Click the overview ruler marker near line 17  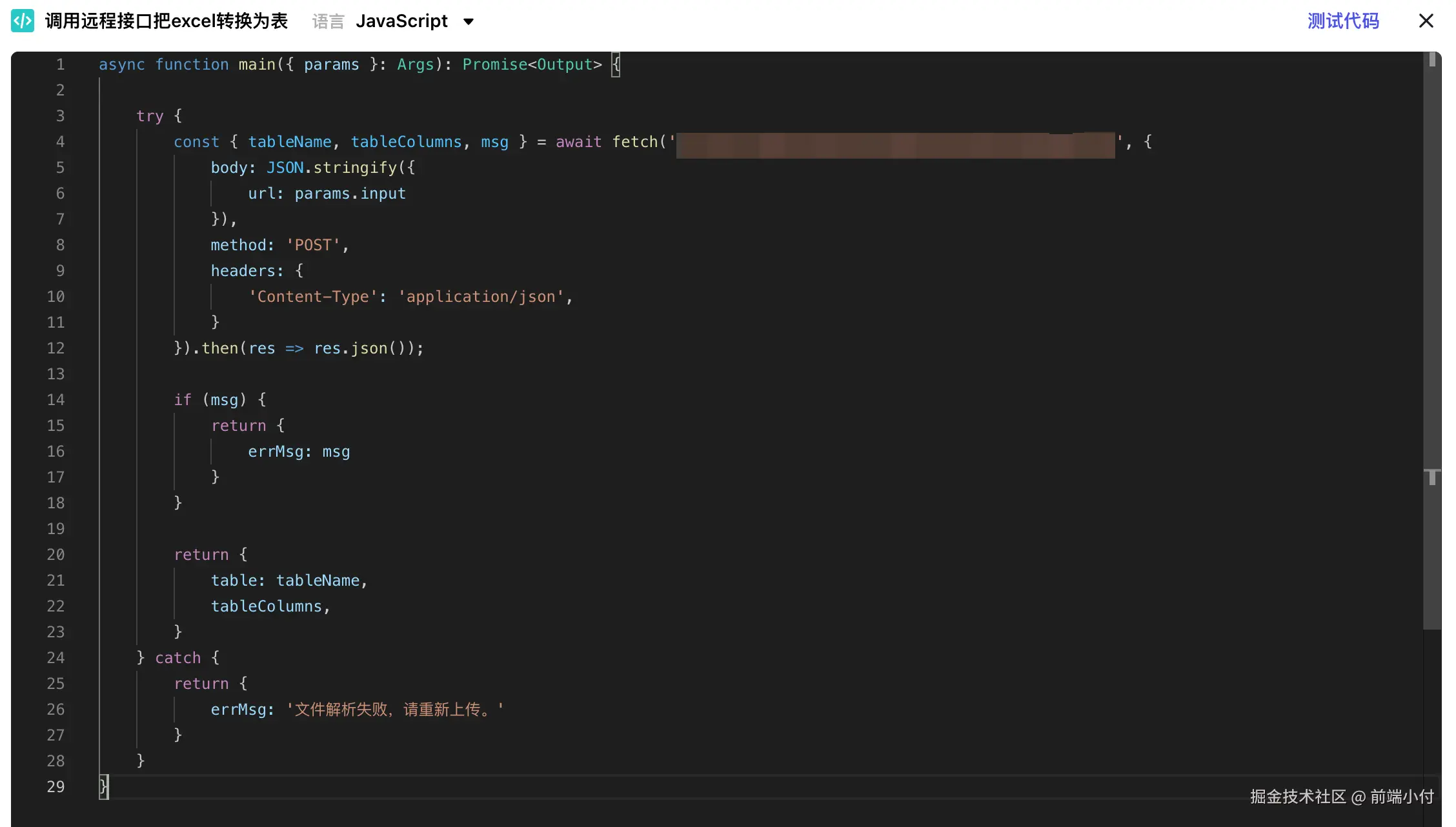1431,477
